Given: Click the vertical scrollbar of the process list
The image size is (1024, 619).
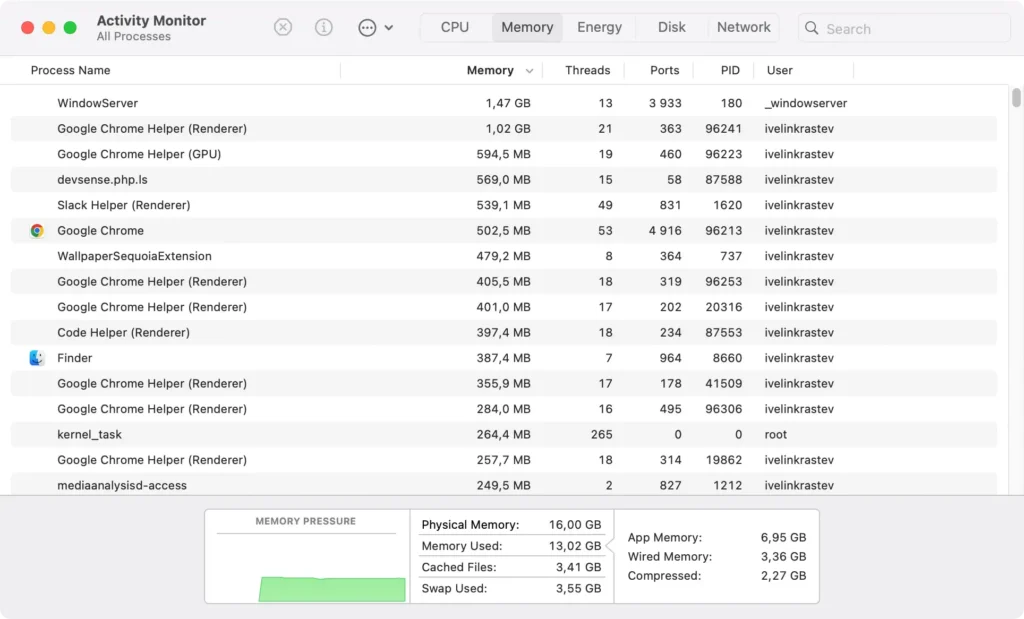Looking at the screenshot, I should [1016, 97].
